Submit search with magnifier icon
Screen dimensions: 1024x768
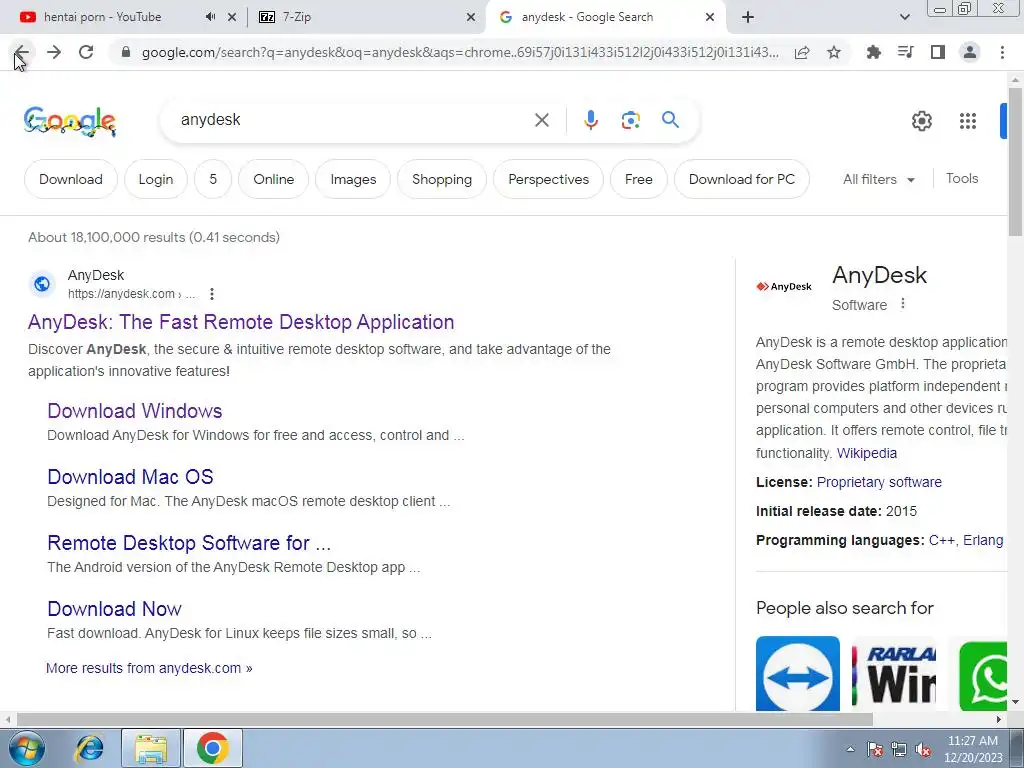point(670,120)
